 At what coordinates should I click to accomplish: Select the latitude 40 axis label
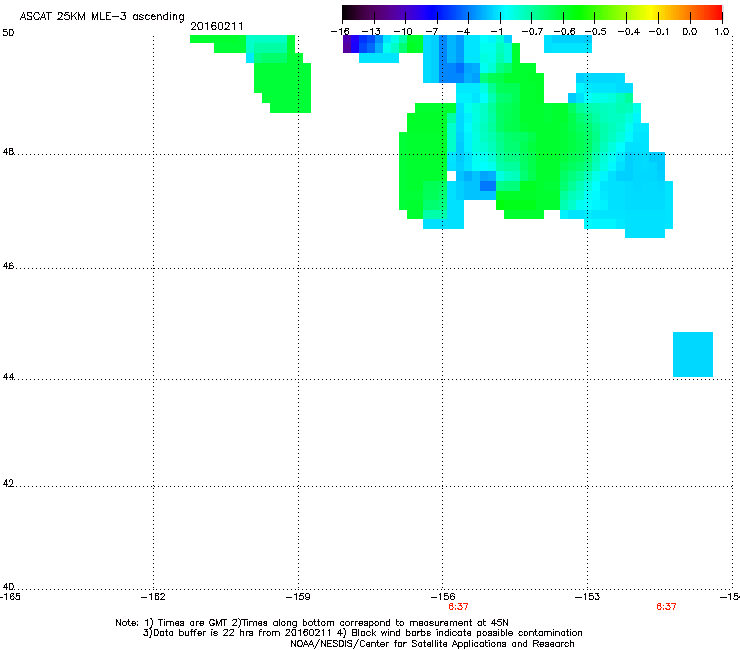[x=8, y=586]
